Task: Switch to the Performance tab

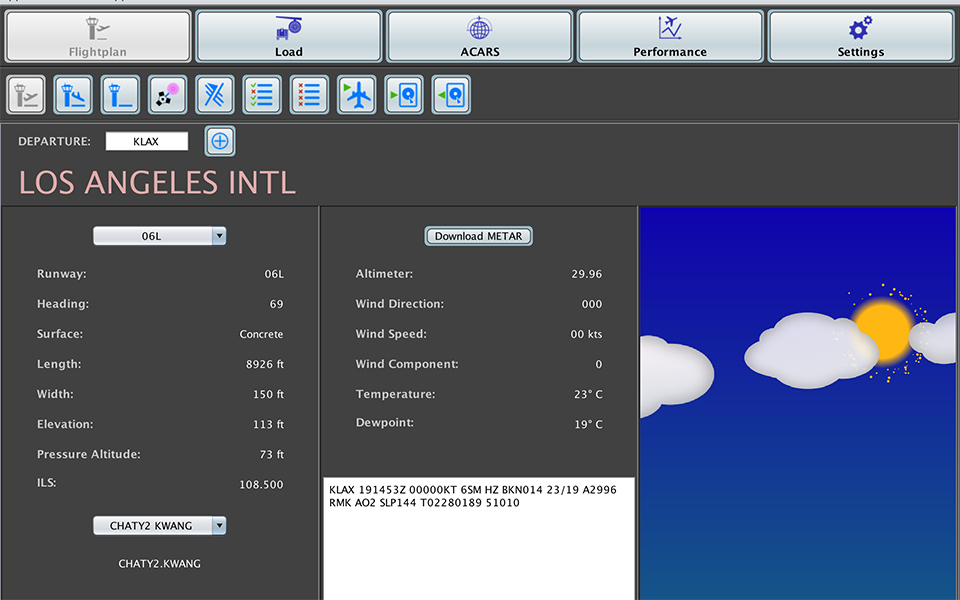Action: pyautogui.click(x=670, y=36)
